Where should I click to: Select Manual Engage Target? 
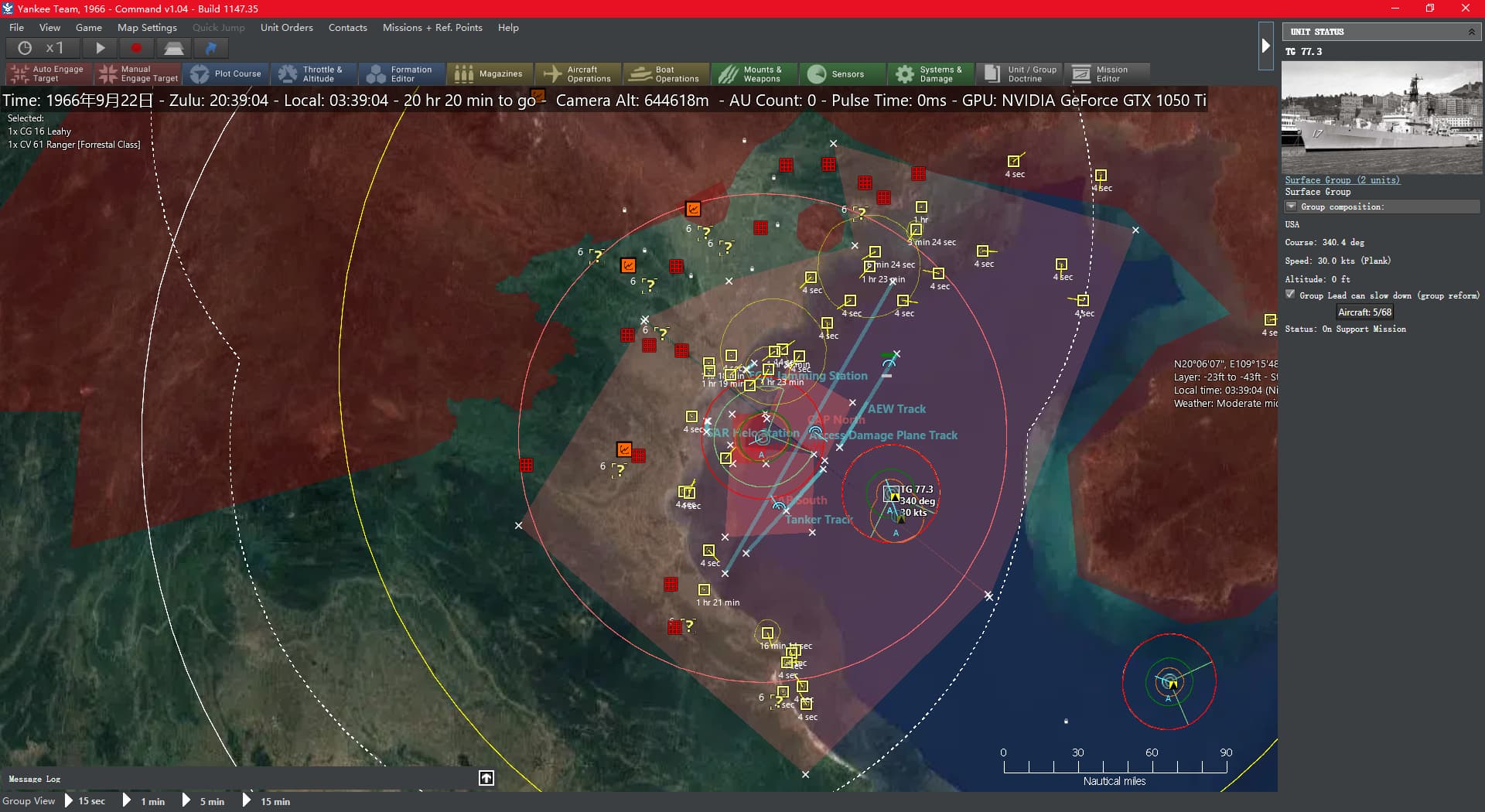click(x=138, y=74)
